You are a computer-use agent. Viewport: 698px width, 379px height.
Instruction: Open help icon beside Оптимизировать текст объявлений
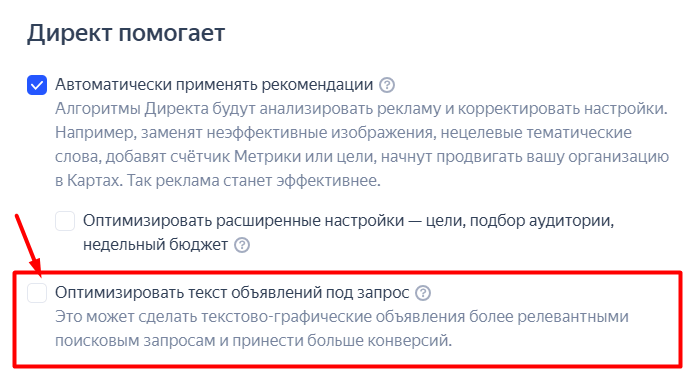(x=422, y=293)
